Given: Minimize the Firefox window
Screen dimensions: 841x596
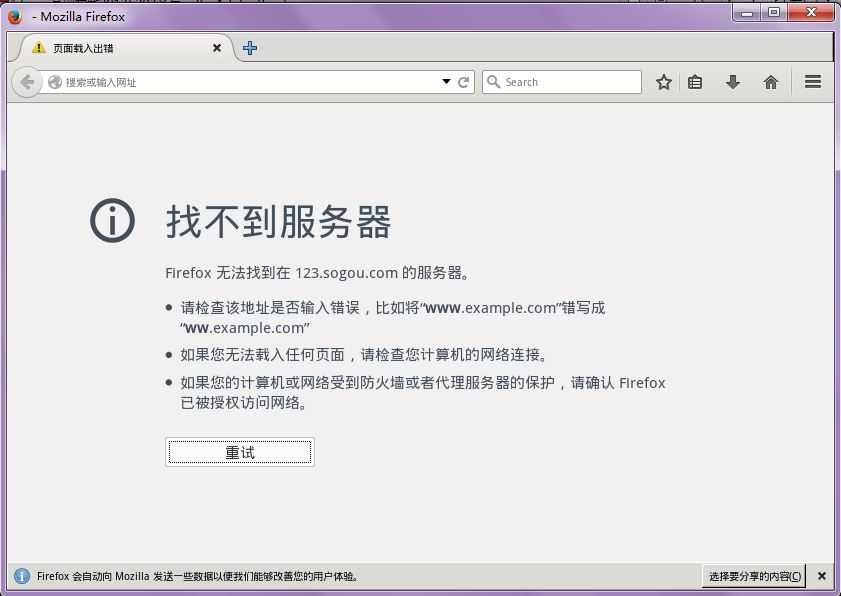Looking at the screenshot, I should [x=747, y=12].
